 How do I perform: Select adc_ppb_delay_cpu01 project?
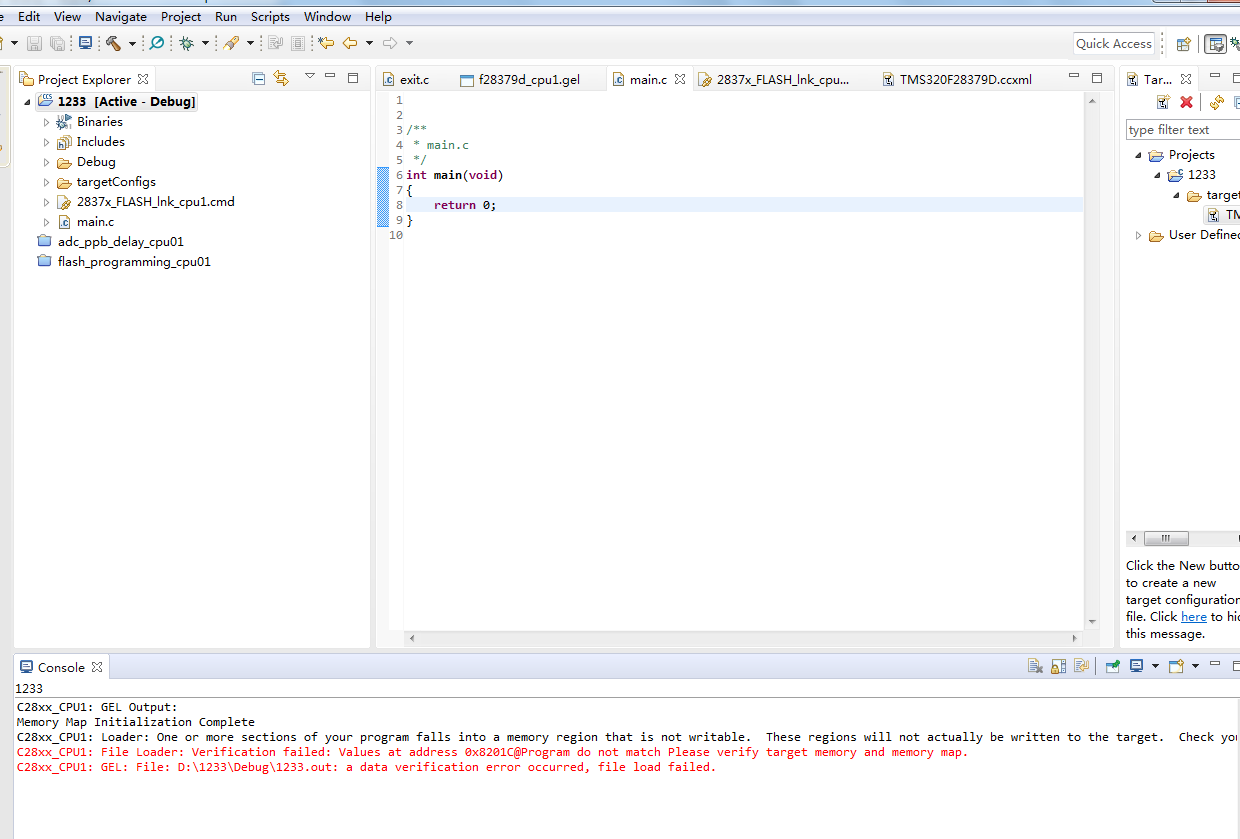[120, 242]
